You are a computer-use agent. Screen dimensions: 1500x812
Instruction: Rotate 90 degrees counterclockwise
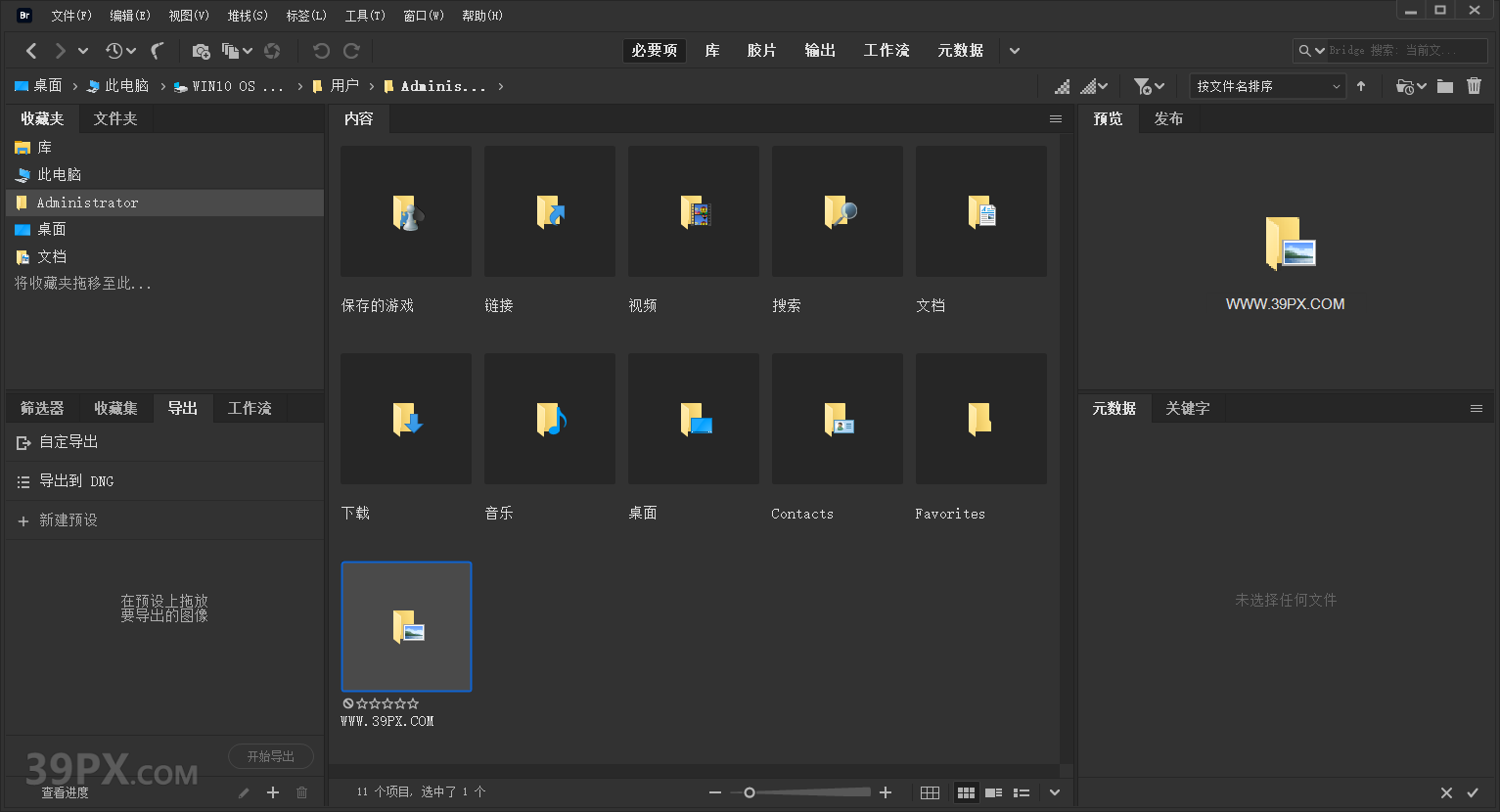point(321,51)
